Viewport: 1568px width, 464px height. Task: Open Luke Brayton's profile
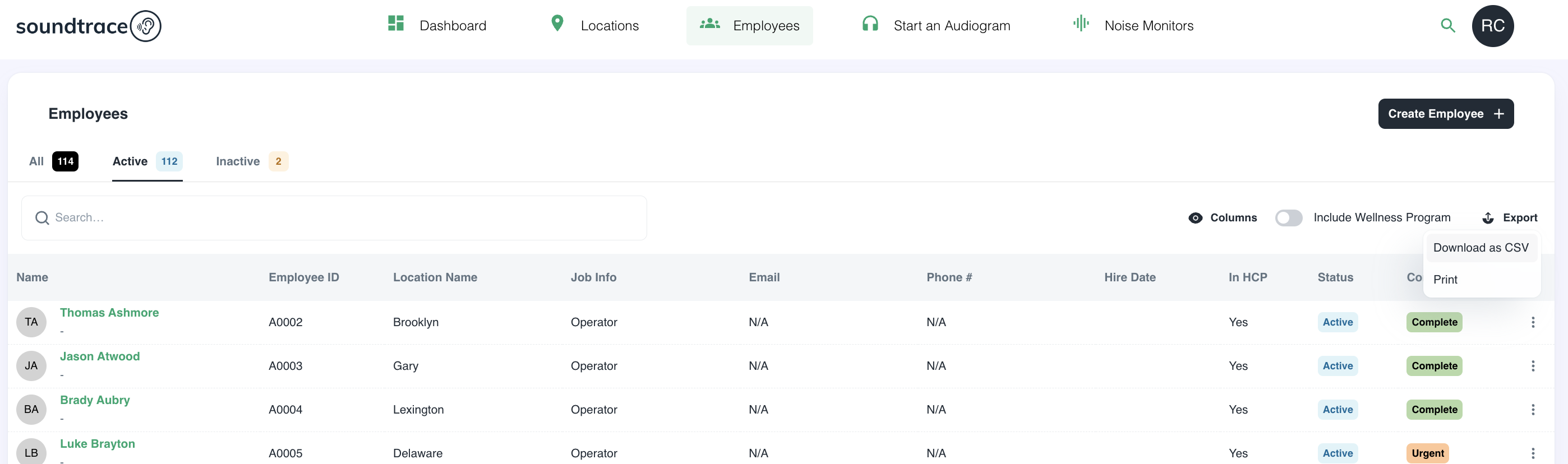click(98, 444)
